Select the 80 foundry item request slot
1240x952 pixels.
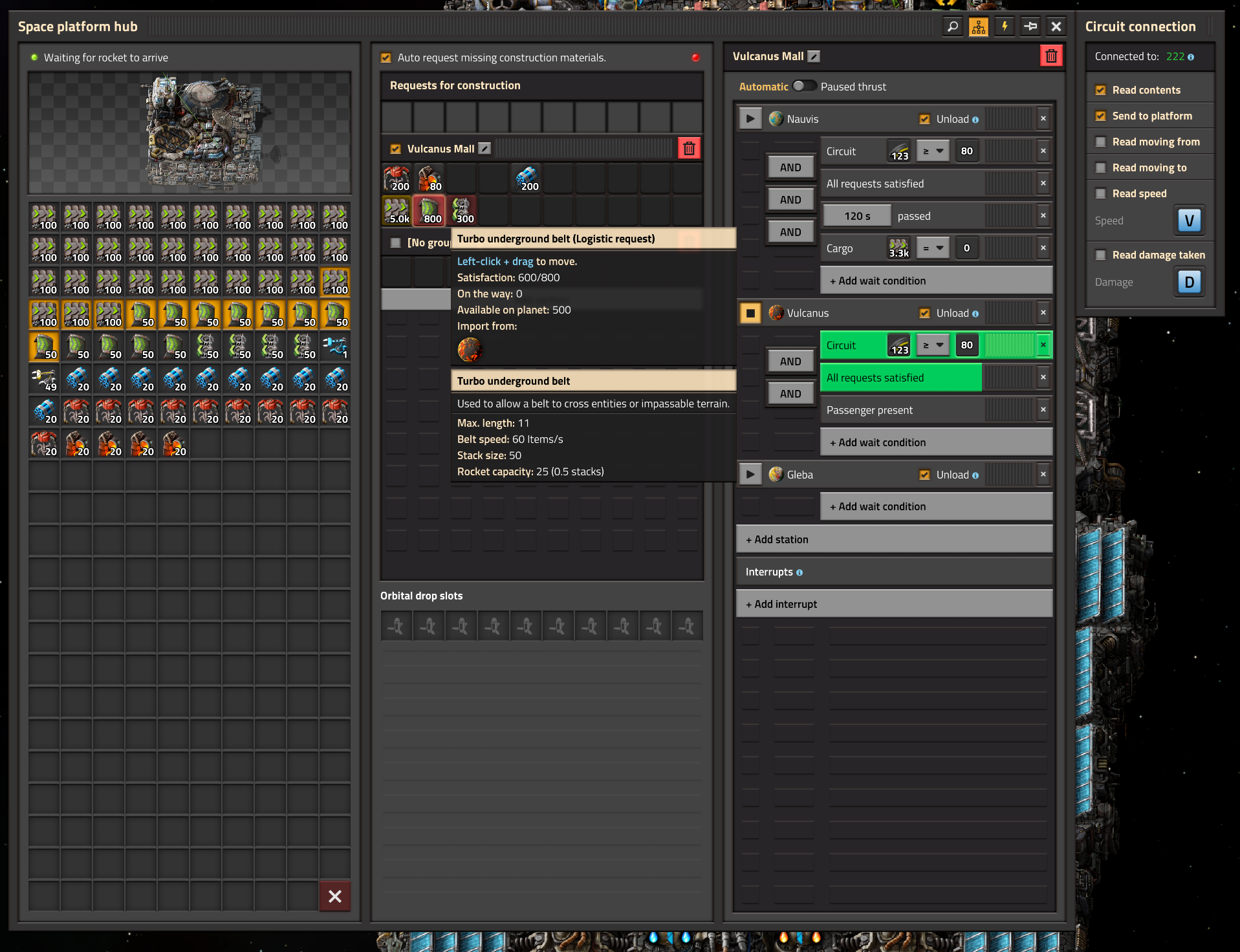(430, 178)
